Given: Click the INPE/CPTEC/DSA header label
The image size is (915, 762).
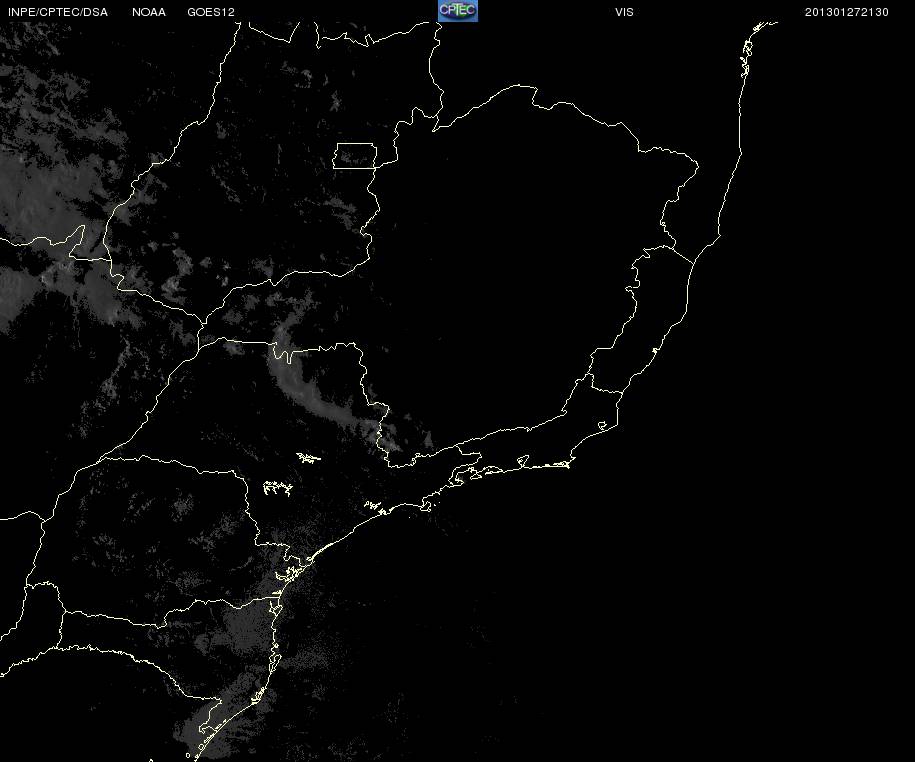Looking at the screenshot, I should tap(58, 12).
